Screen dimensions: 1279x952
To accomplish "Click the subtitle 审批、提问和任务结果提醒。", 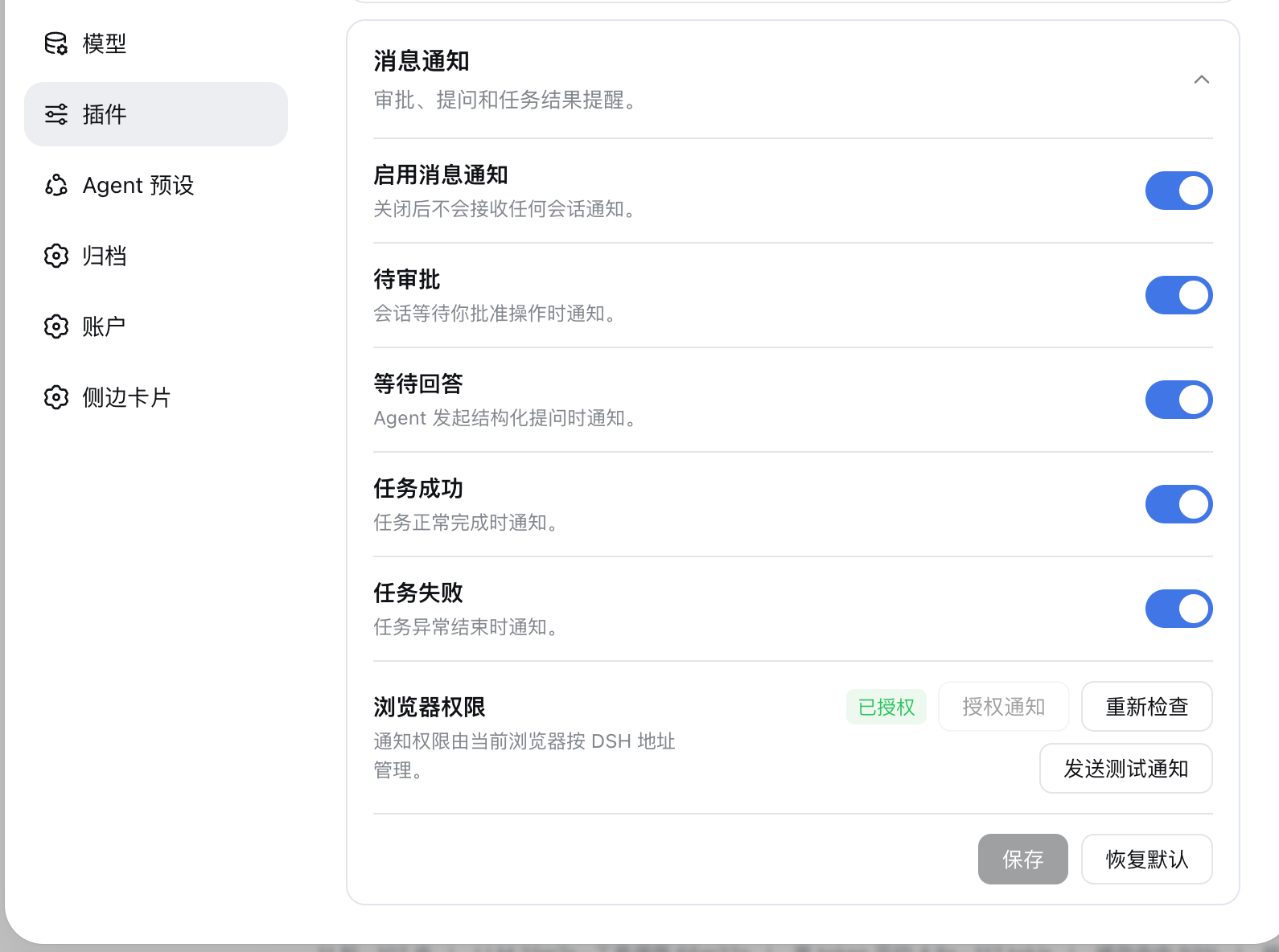I will (x=506, y=100).
